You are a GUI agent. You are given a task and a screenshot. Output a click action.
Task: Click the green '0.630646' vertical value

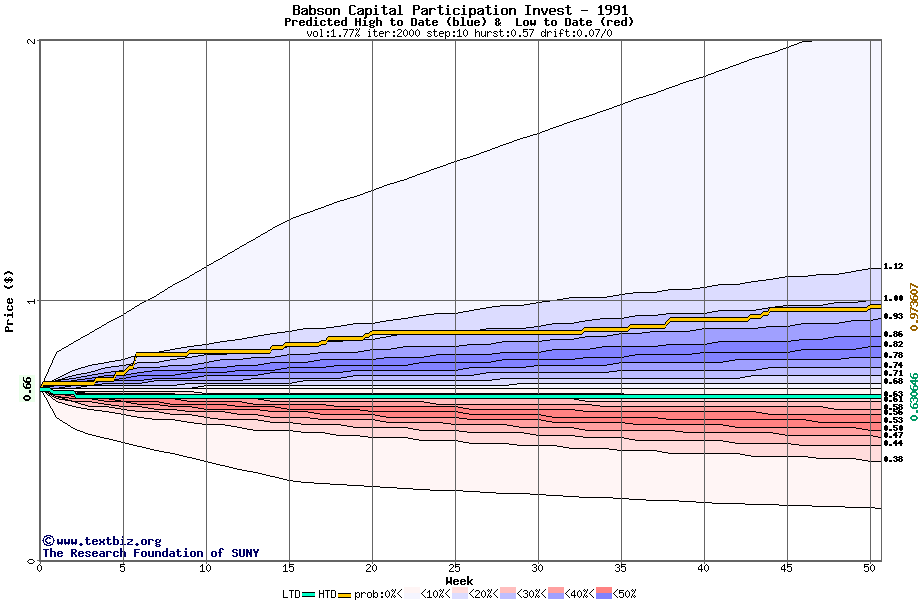(914, 397)
